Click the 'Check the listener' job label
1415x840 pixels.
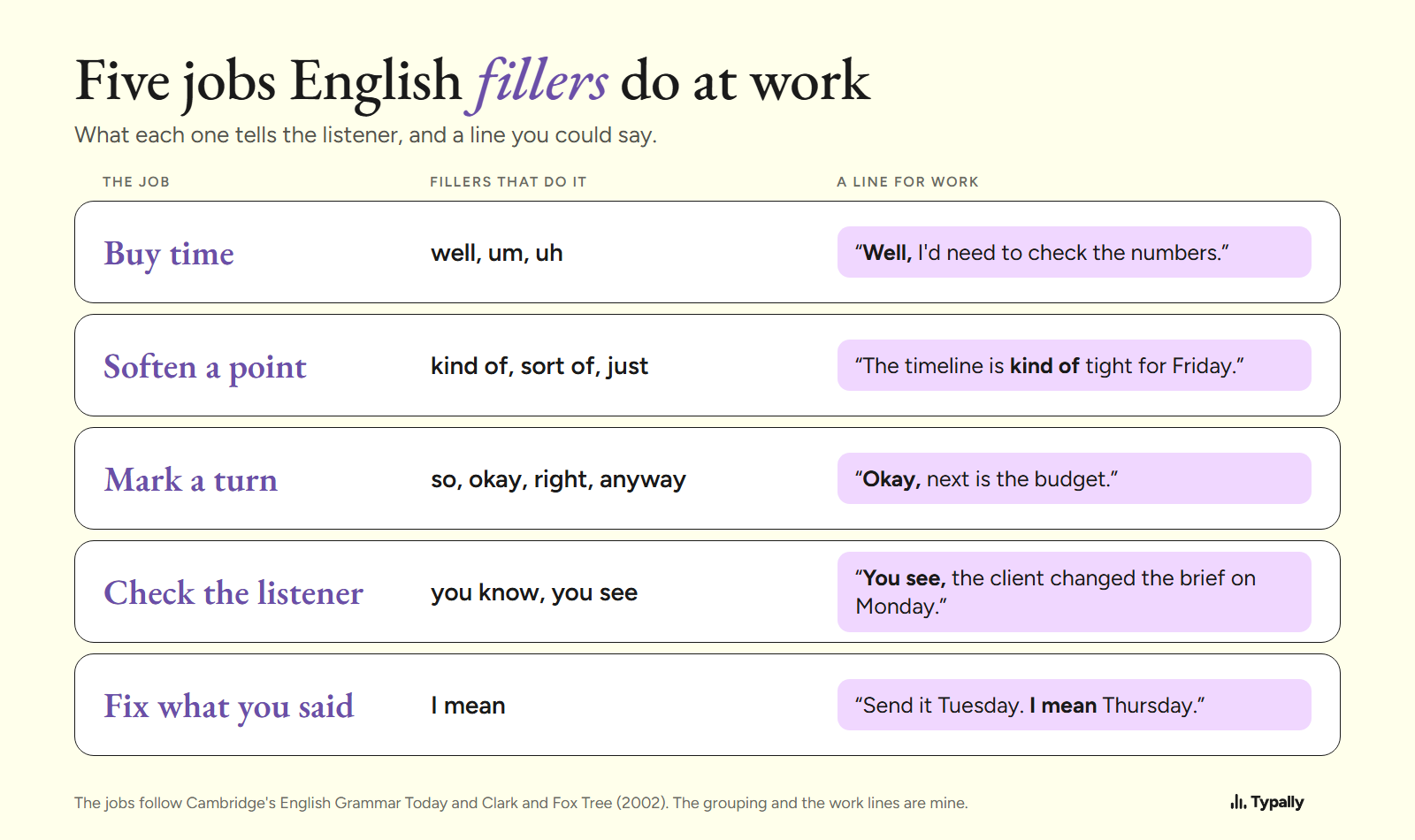coord(233,593)
